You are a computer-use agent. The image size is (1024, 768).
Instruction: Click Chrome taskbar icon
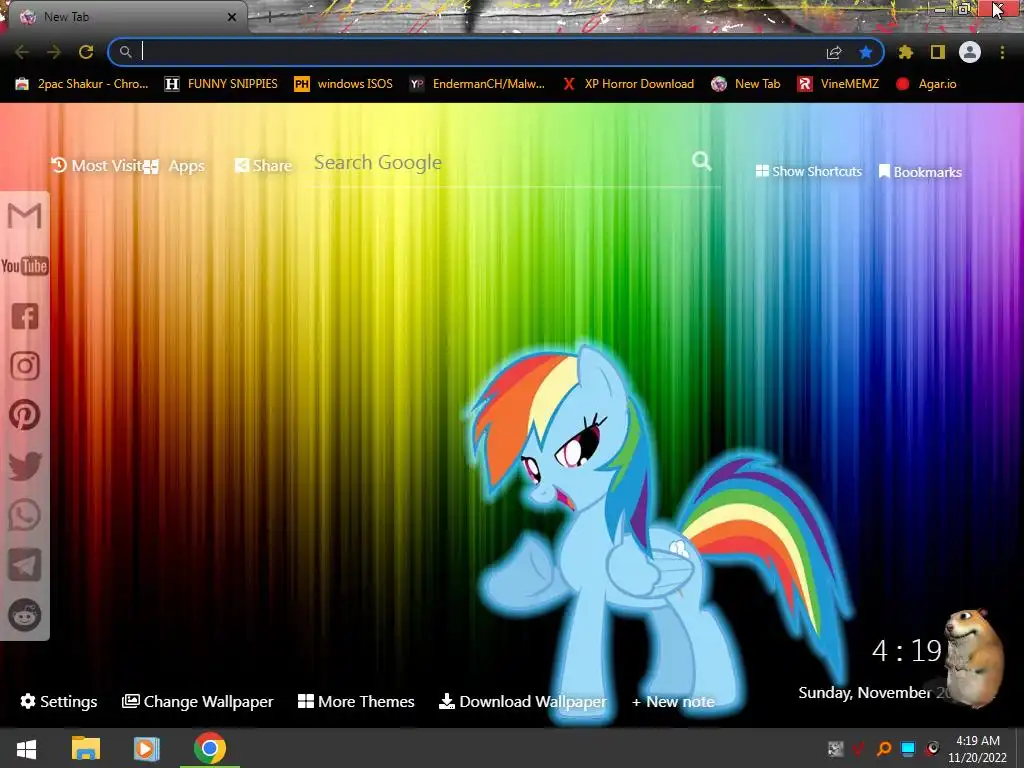[210, 748]
